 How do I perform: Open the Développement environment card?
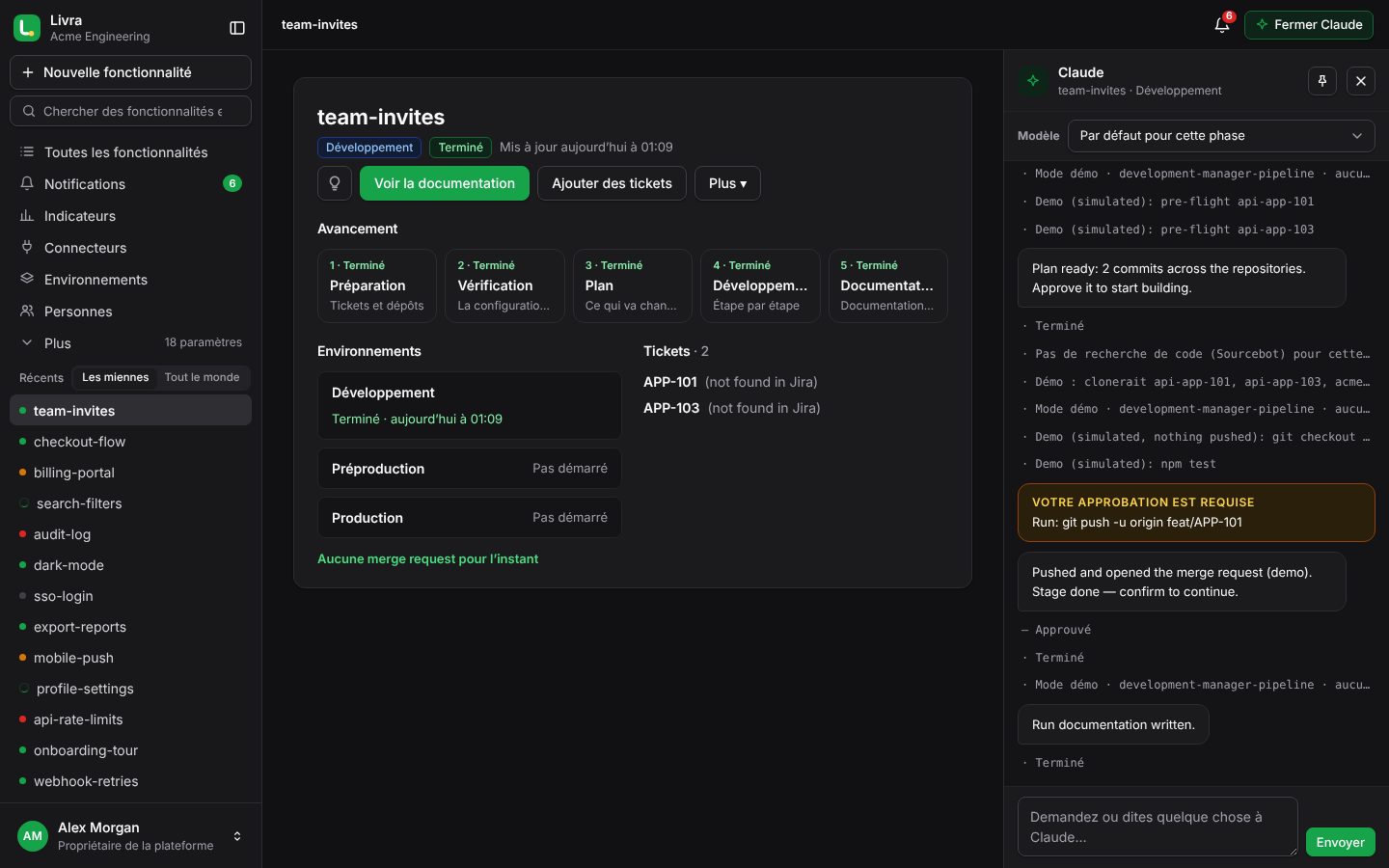pos(470,405)
